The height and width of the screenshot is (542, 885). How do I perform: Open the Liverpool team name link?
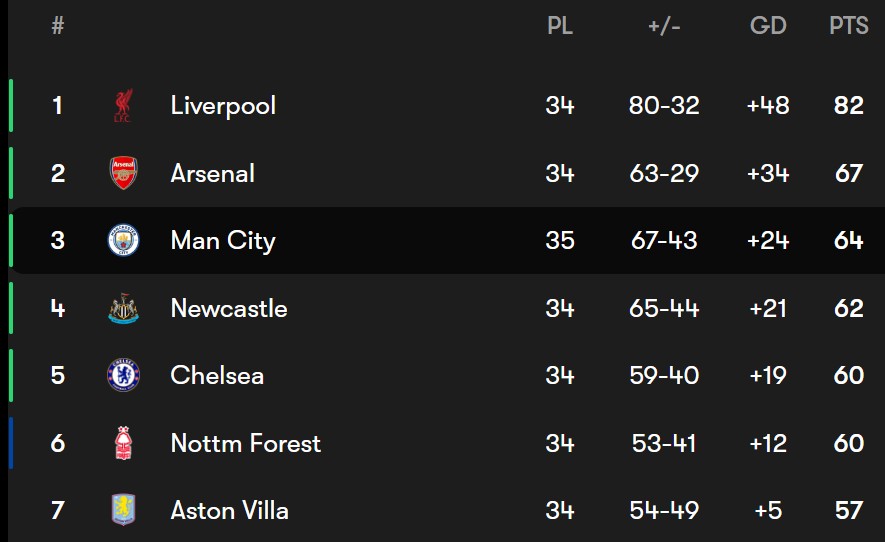223,106
